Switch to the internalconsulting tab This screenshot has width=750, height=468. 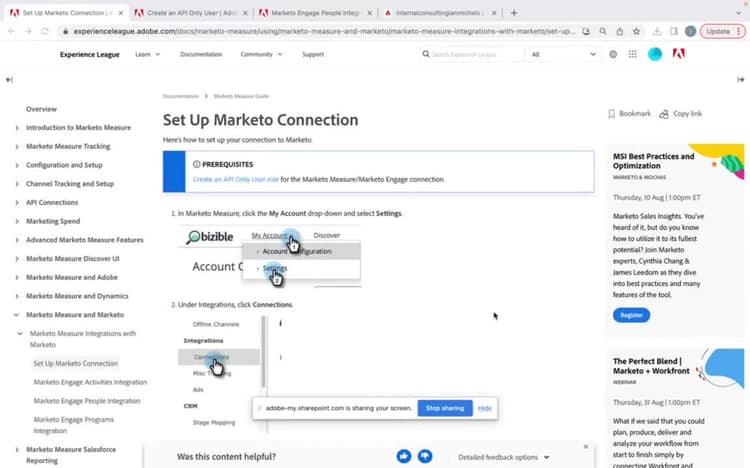(438, 13)
